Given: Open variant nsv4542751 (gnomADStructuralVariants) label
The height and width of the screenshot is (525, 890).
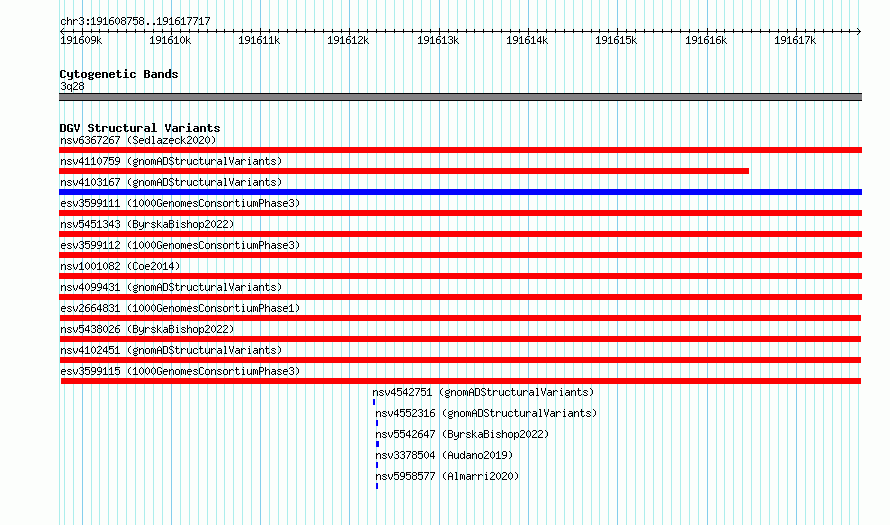Looking at the screenshot, I should tap(483, 392).
